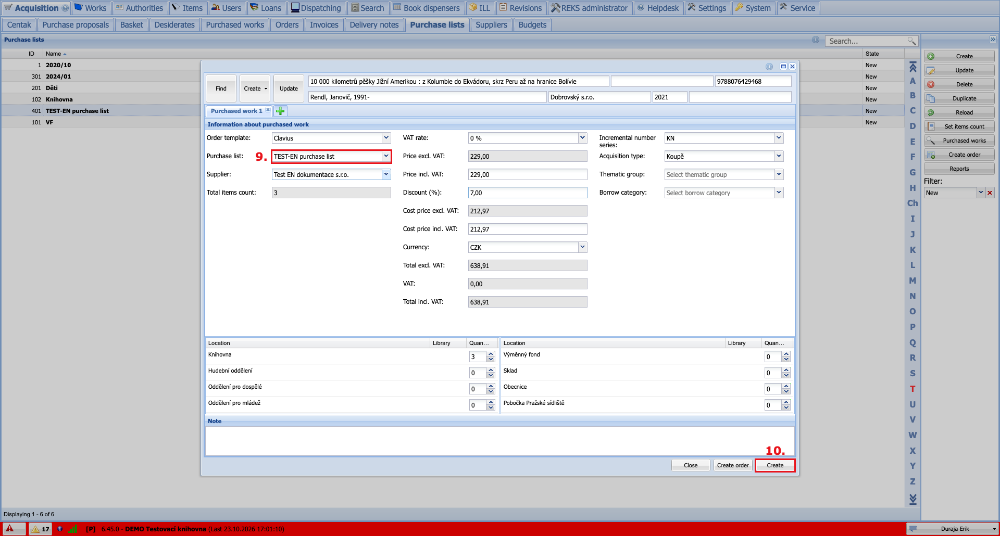Click the Duplicate button in the right panel
The height and width of the screenshot is (536, 1000).
pos(959,98)
